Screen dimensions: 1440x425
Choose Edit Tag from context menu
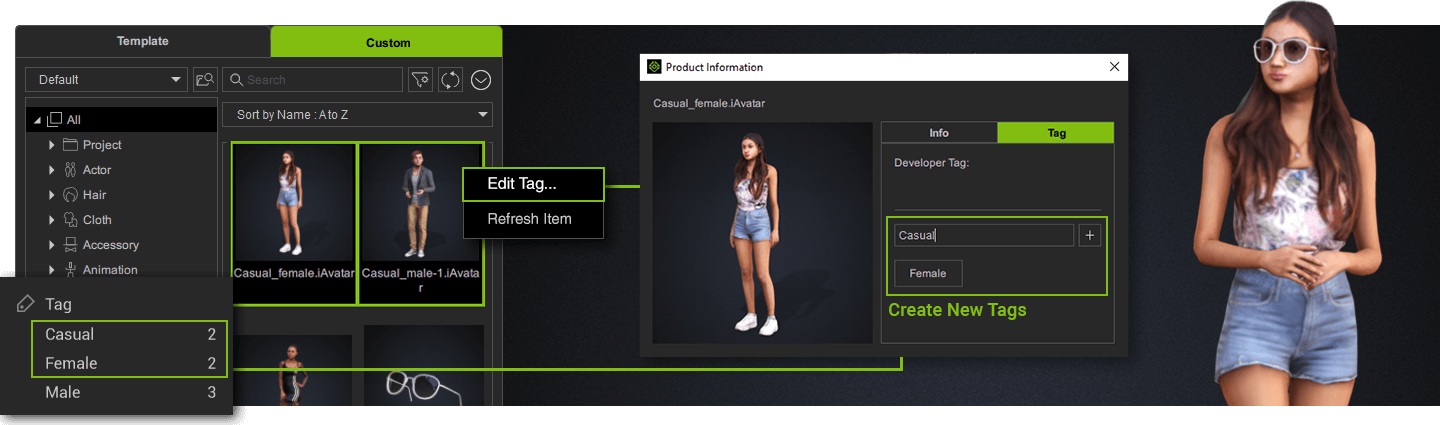tap(533, 184)
